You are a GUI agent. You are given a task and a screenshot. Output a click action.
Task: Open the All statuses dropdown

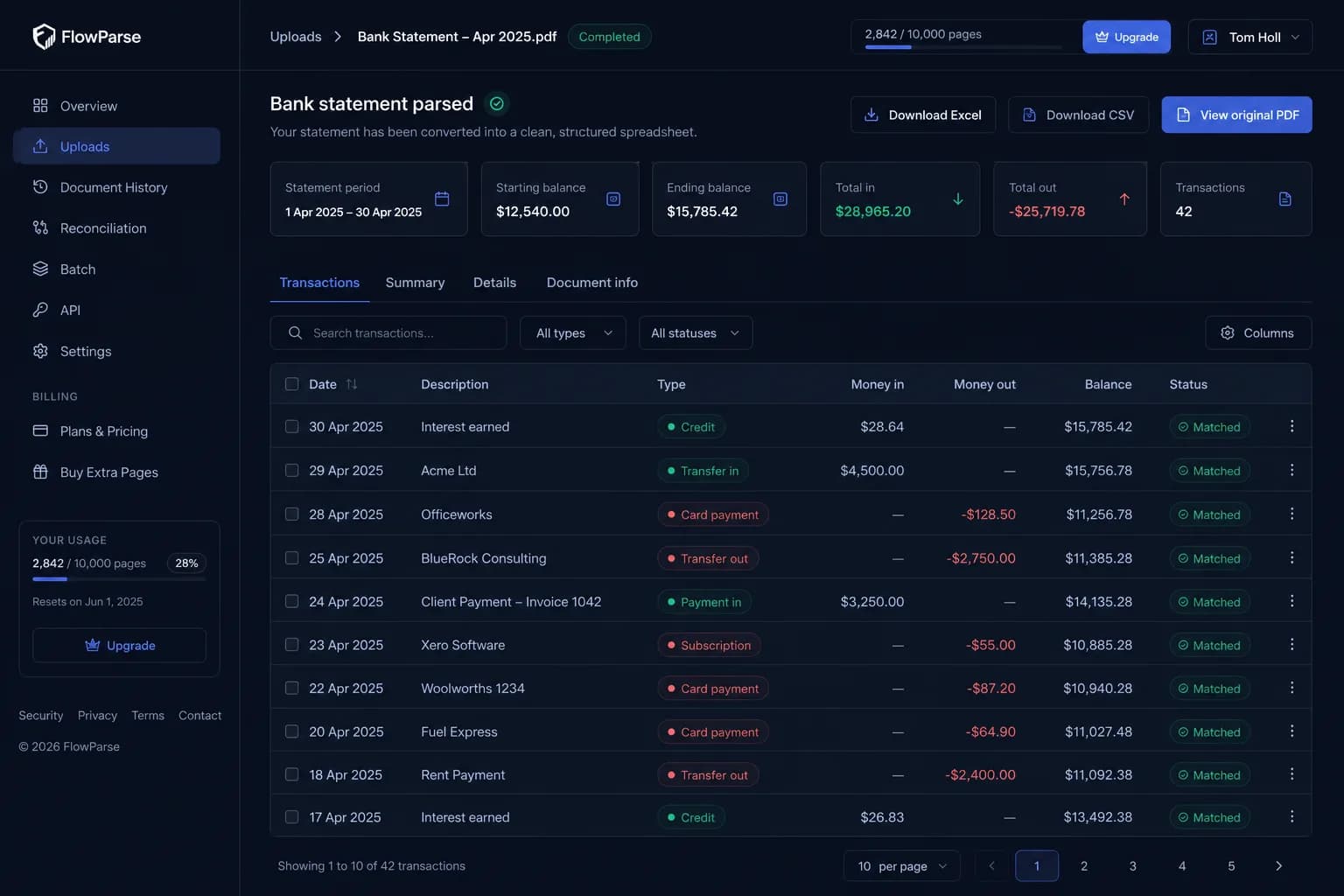pyautogui.click(x=696, y=332)
